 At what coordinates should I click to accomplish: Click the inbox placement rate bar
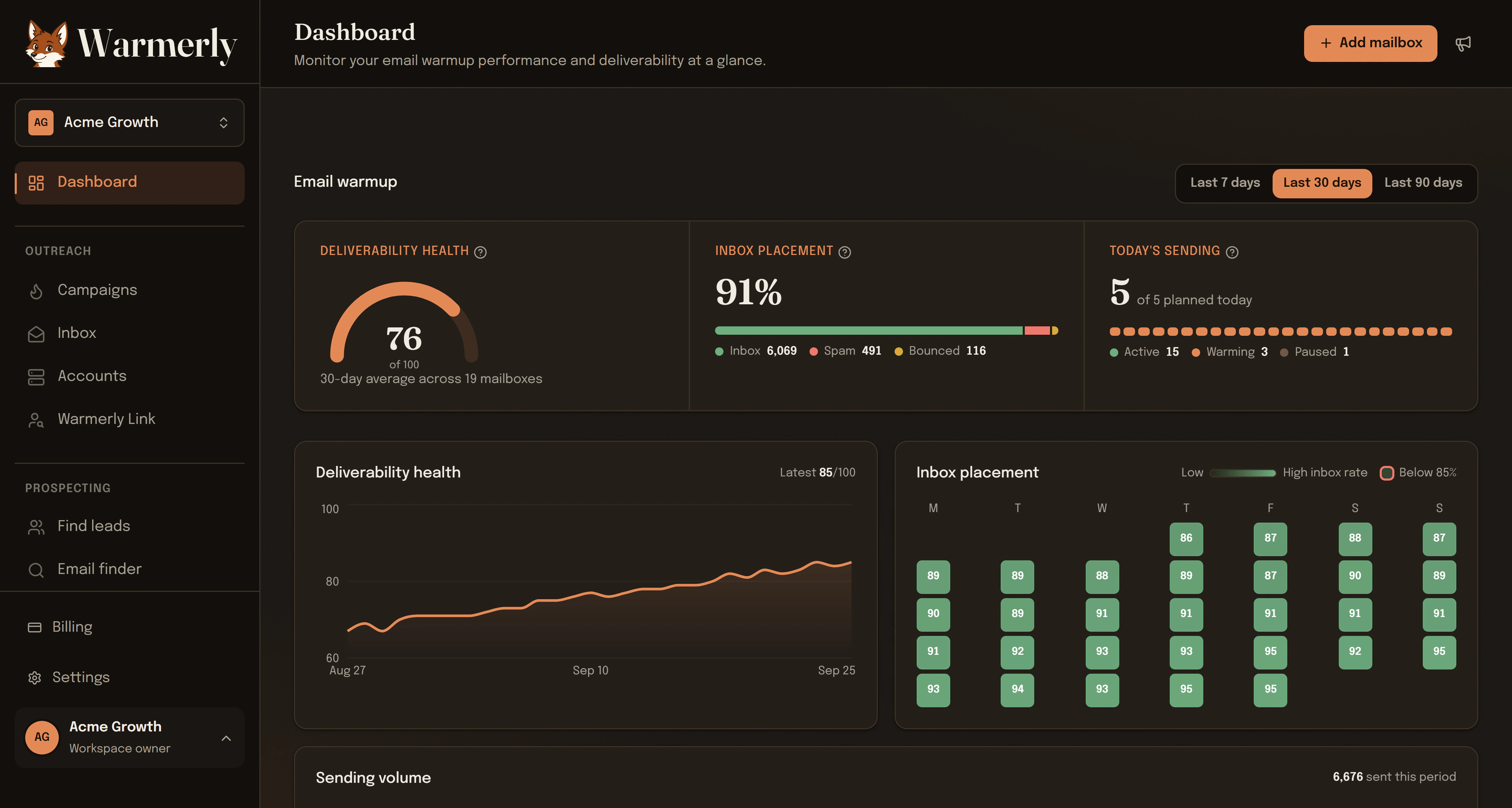point(886,331)
